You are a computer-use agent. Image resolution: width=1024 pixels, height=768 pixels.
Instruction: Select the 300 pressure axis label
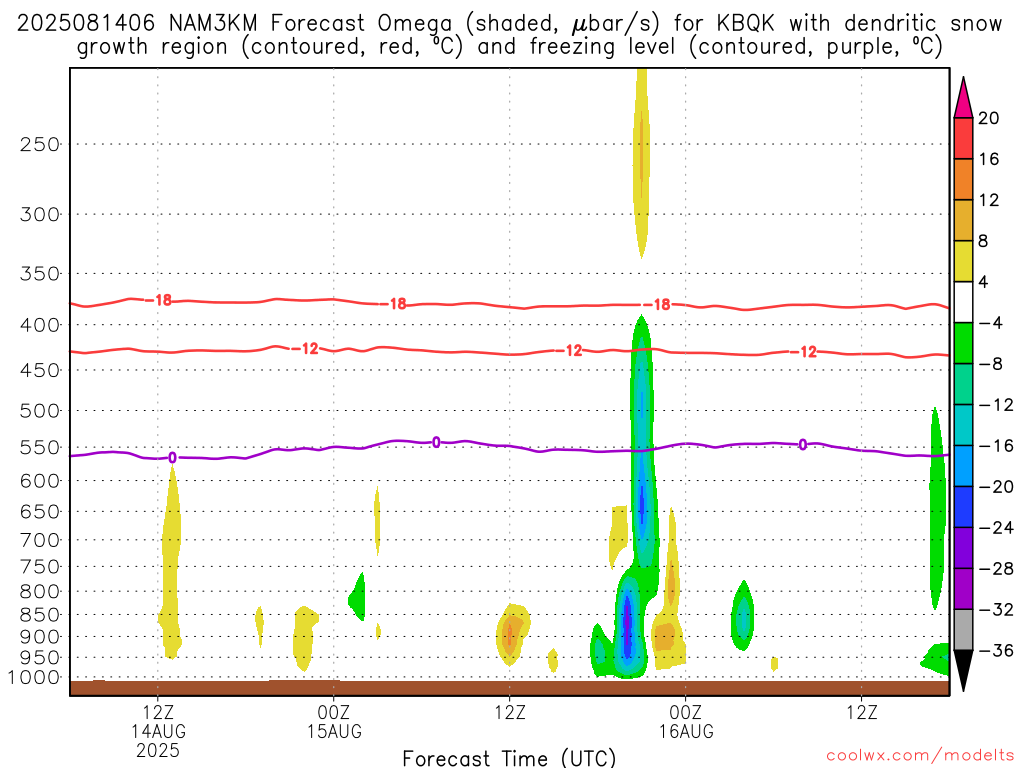[x=40, y=214]
